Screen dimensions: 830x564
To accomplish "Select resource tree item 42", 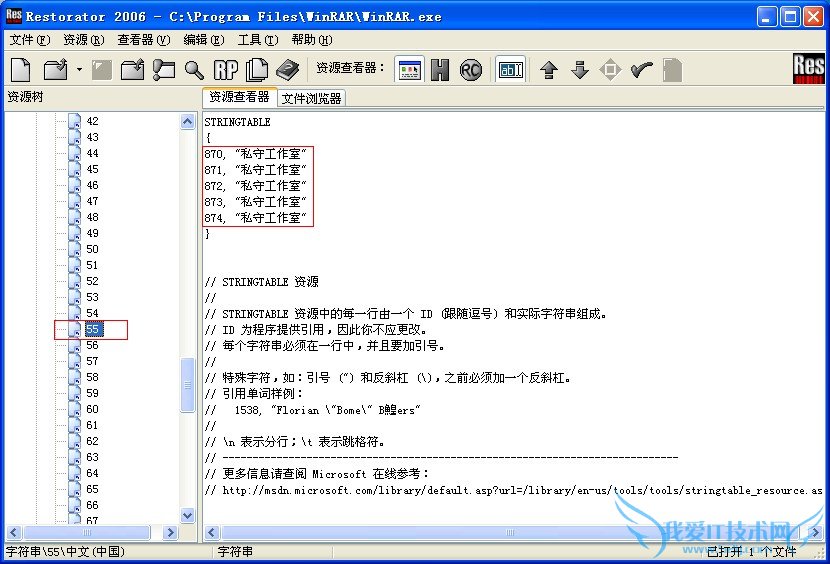I will click(92, 121).
